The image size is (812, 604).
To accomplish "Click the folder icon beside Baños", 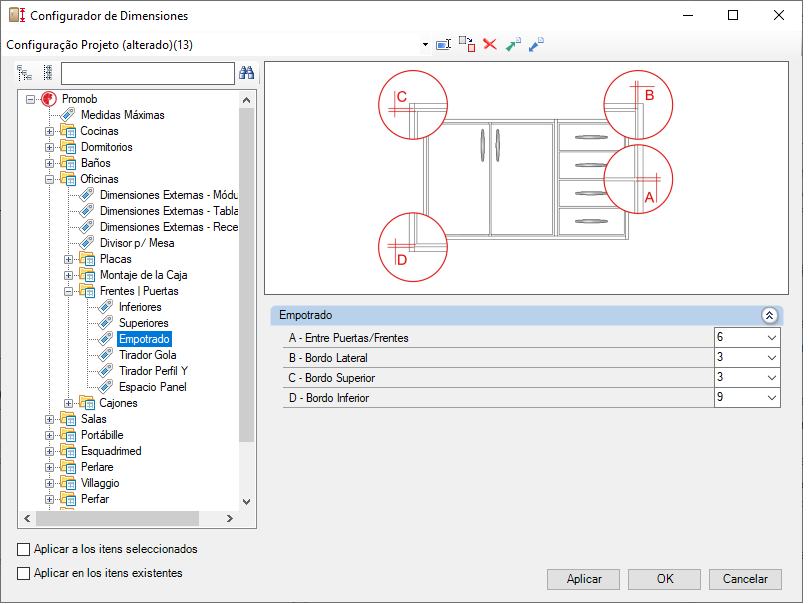I will coord(68,163).
